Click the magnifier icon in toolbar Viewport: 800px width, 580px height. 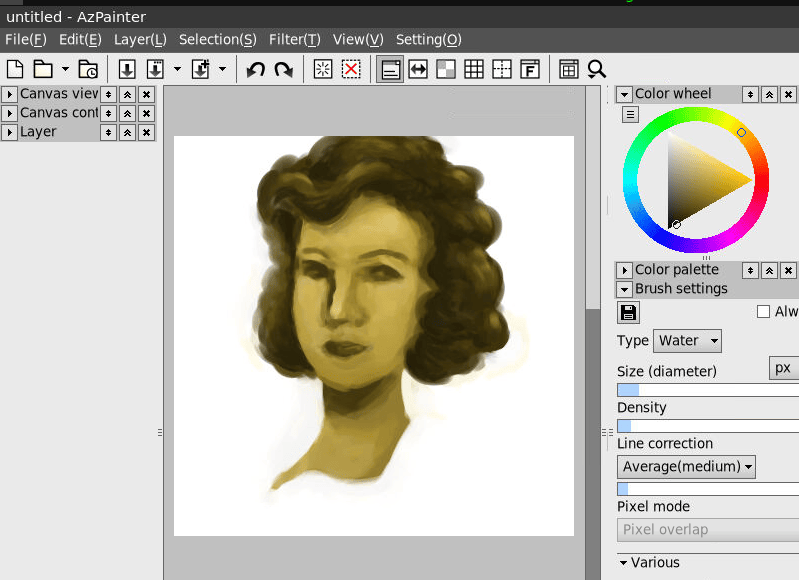[x=597, y=69]
